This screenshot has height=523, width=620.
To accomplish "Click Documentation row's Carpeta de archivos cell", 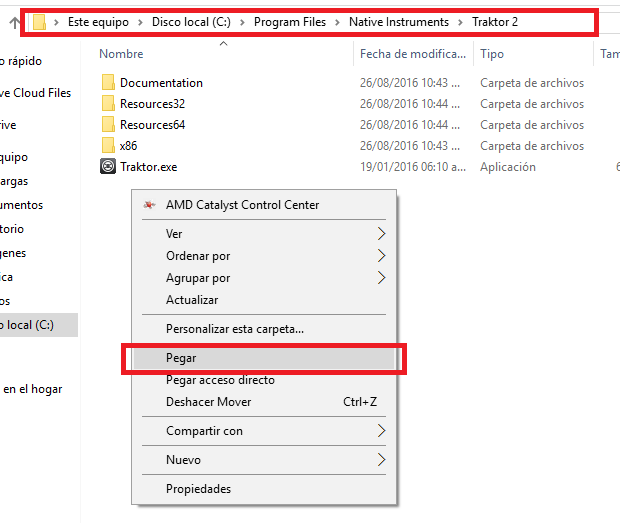I will click(532, 83).
